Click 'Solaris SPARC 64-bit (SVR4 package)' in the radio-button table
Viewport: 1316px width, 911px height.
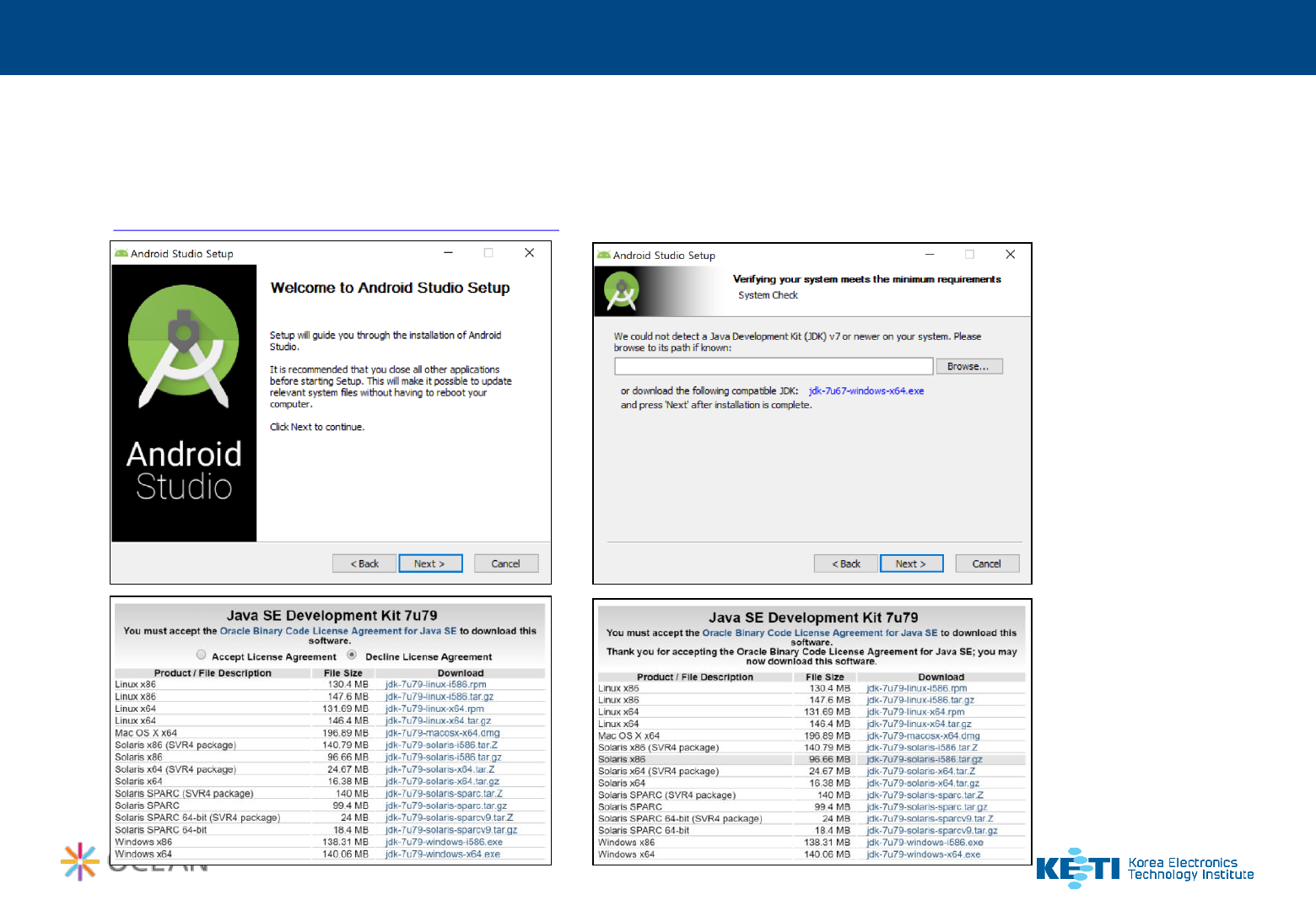tap(197, 817)
